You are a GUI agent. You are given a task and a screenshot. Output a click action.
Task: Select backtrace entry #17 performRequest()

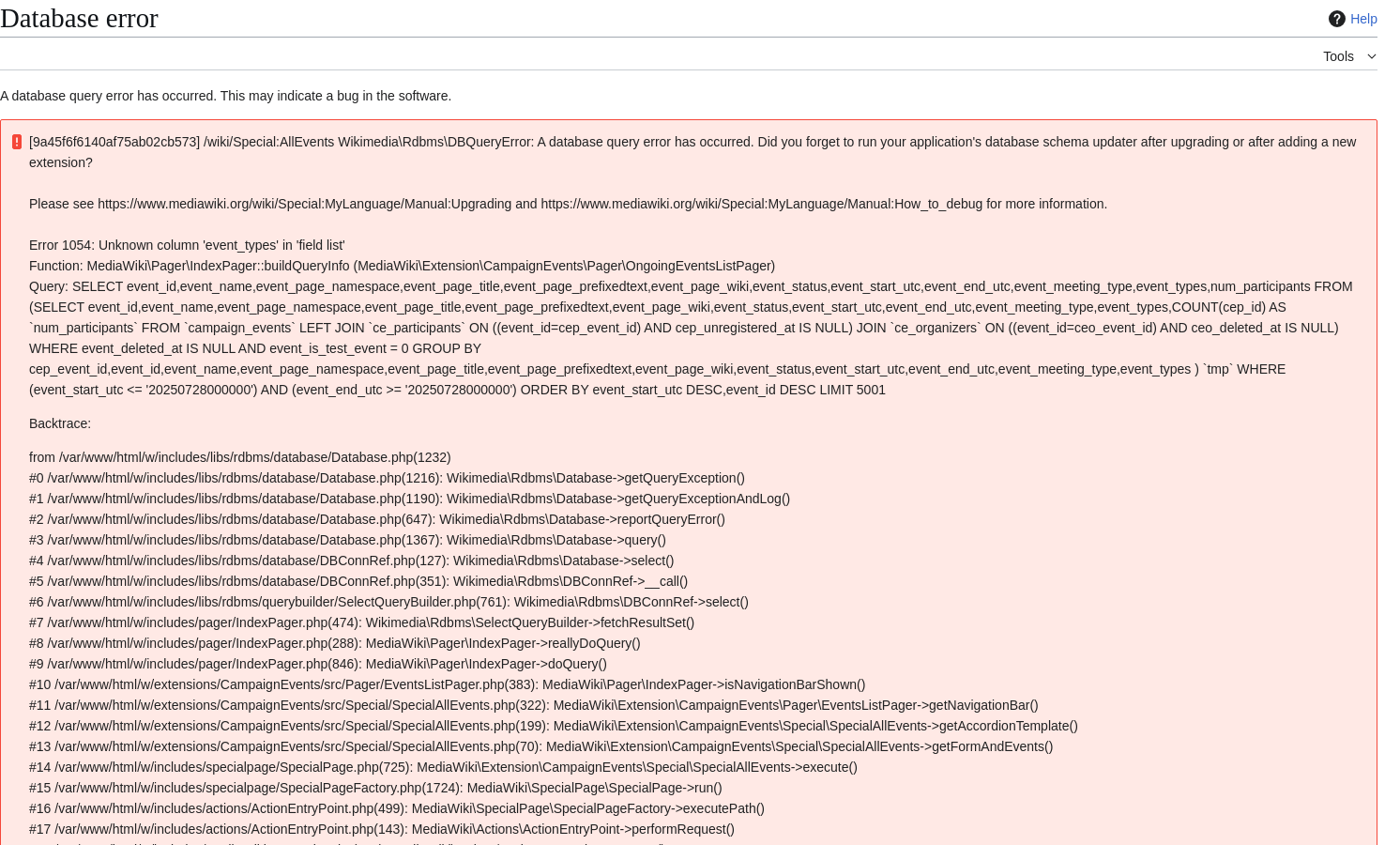click(382, 829)
